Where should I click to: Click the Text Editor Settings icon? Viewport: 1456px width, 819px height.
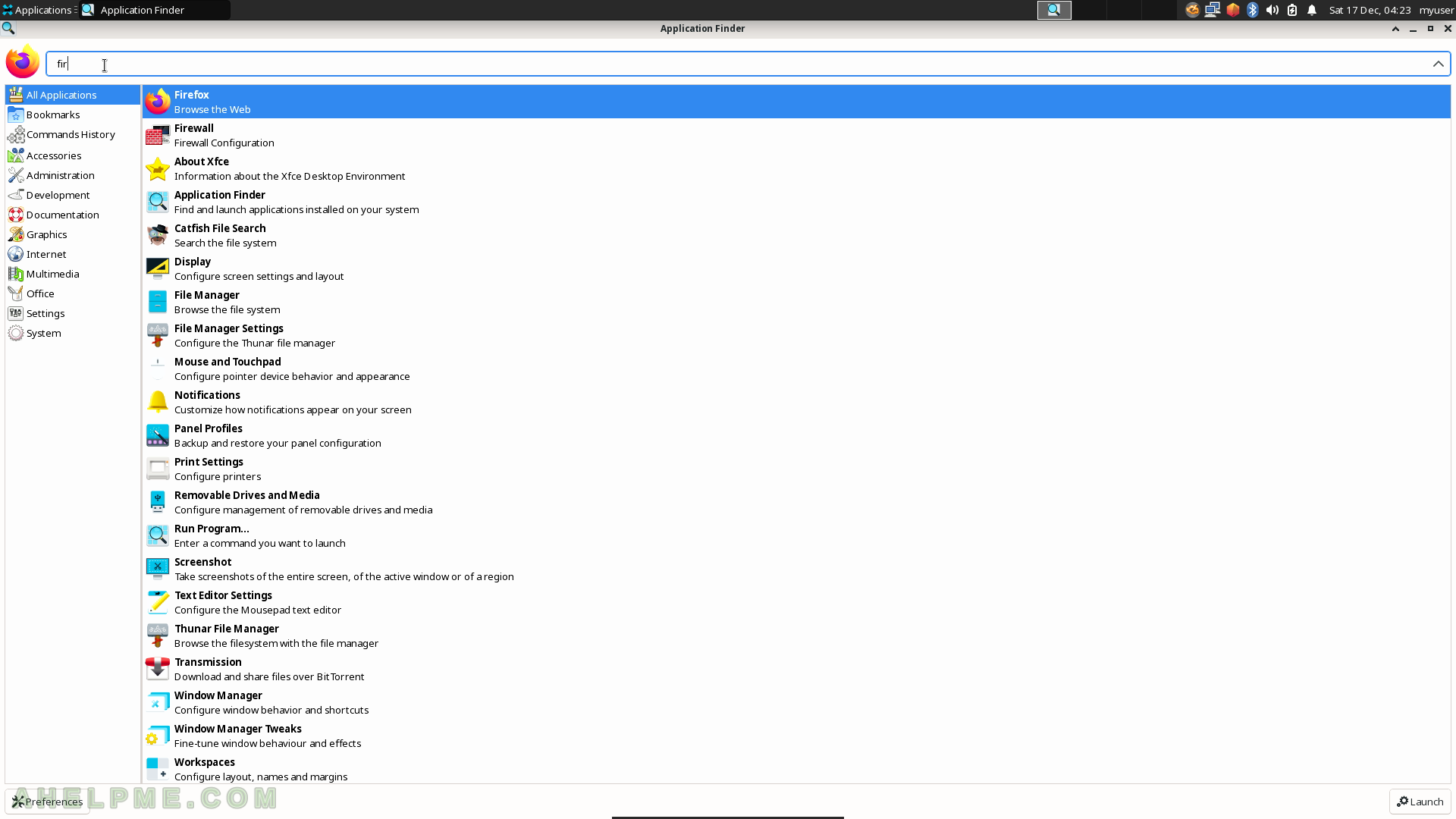(158, 602)
